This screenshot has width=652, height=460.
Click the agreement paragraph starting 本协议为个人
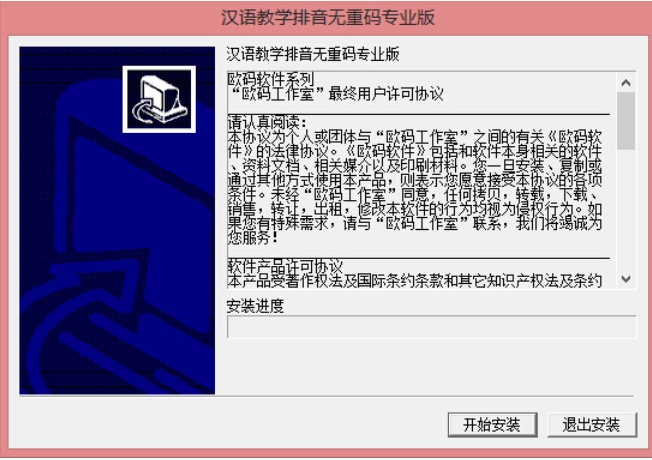tap(415, 187)
